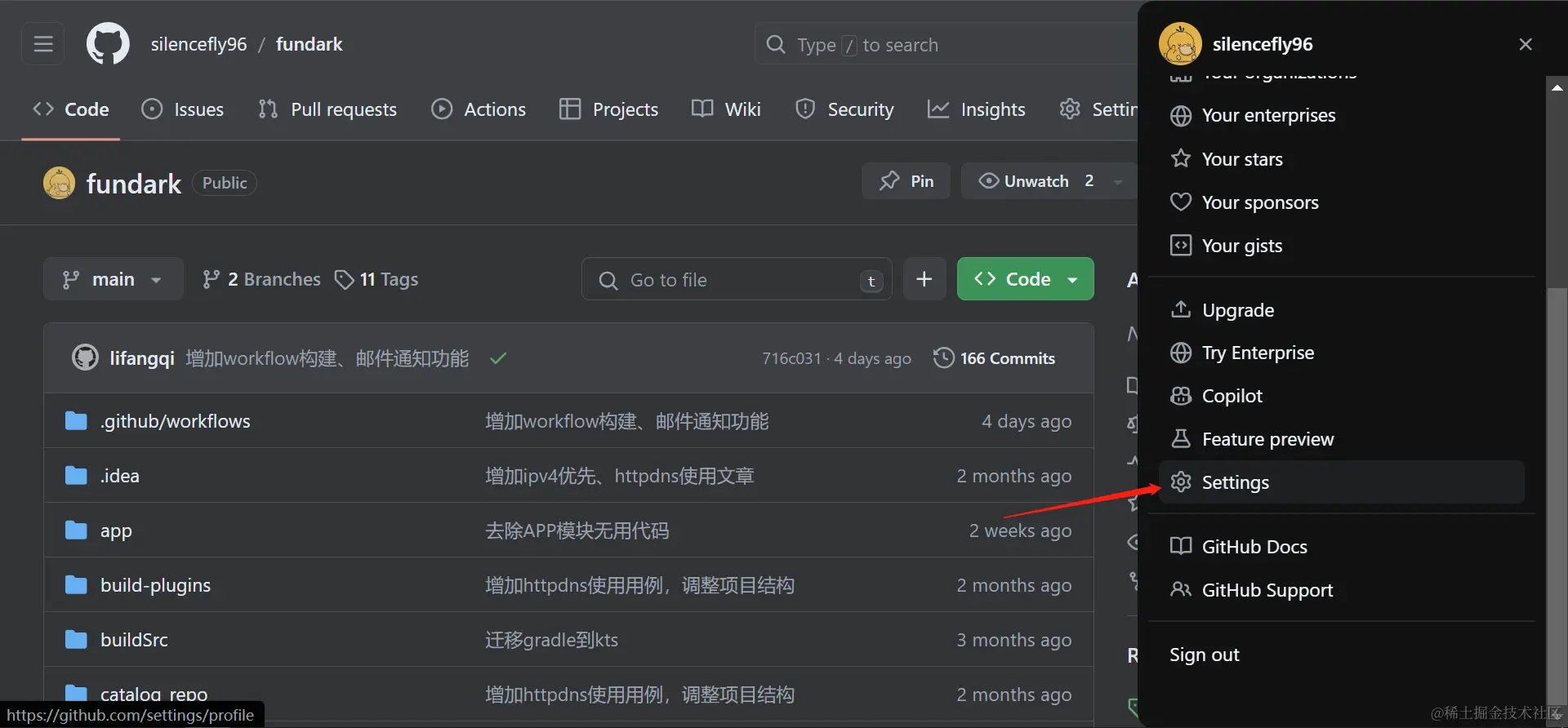1568x728 pixels.
Task: Open the Projects tab
Action: click(608, 109)
